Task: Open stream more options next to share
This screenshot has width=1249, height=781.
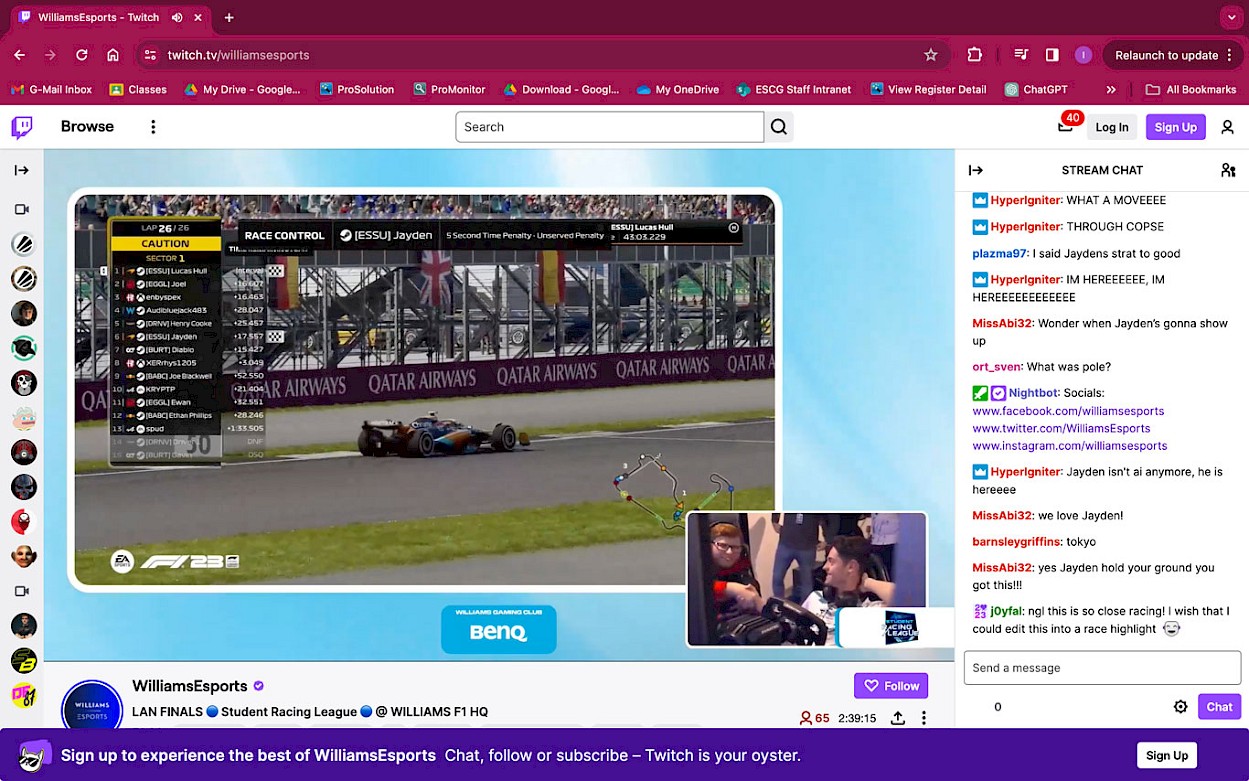Action: [x=924, y=718]
